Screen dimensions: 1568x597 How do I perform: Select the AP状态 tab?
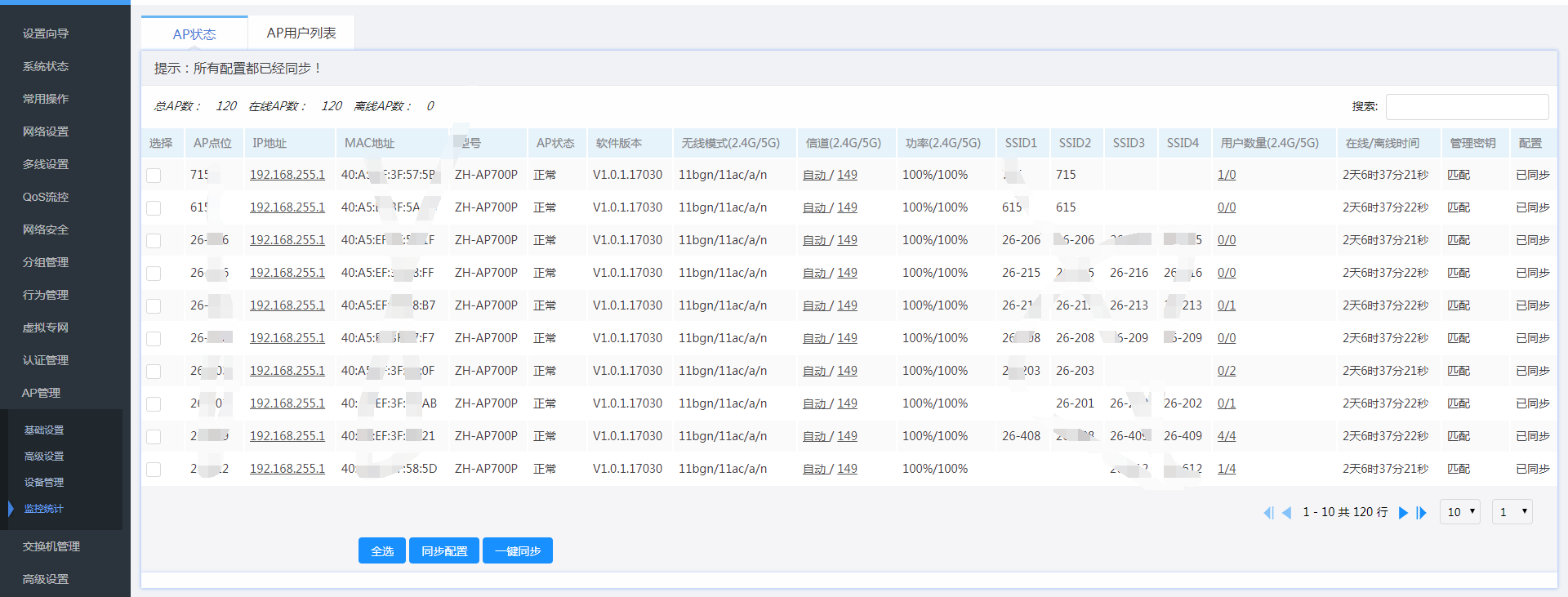194,34
